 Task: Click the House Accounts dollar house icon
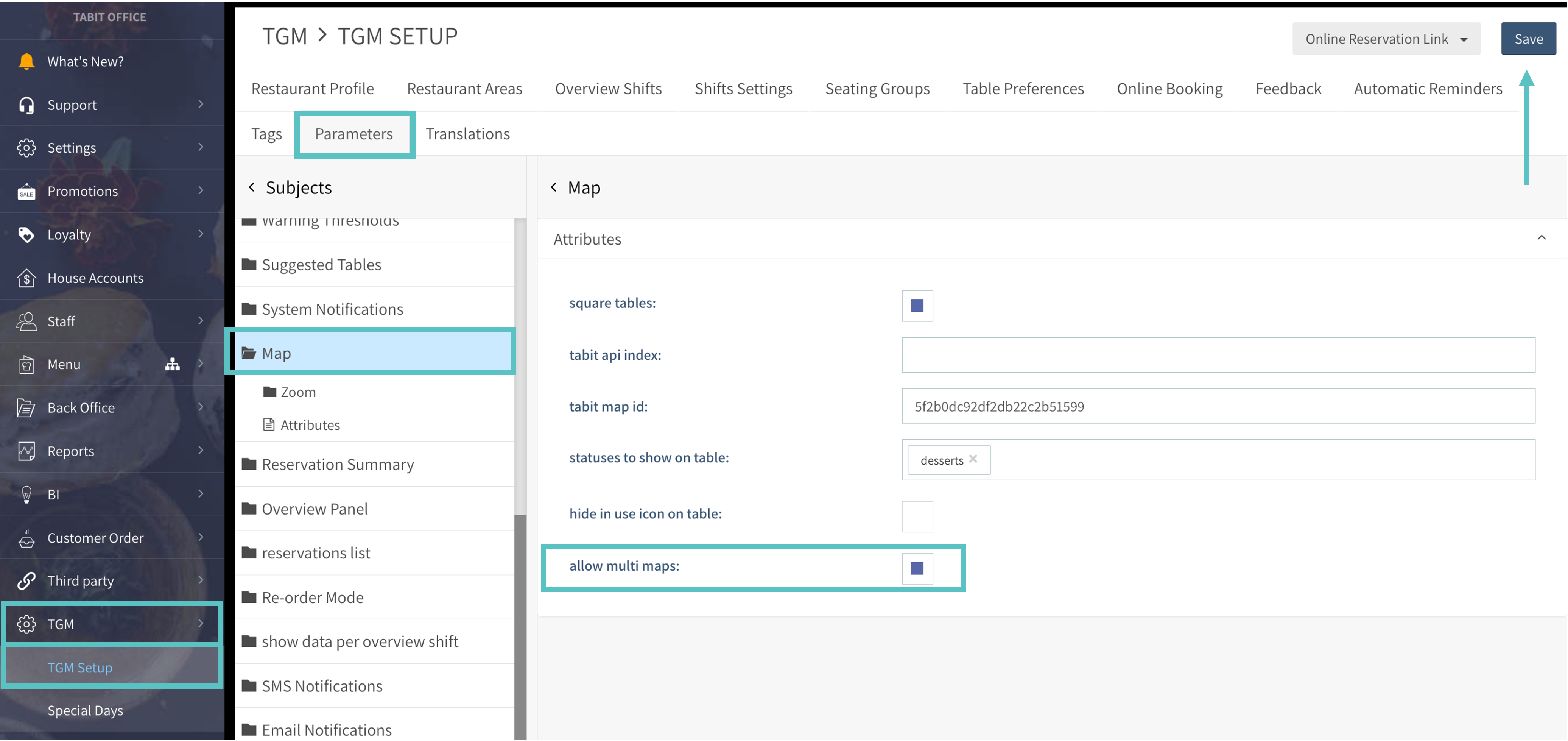pos(26,278)
